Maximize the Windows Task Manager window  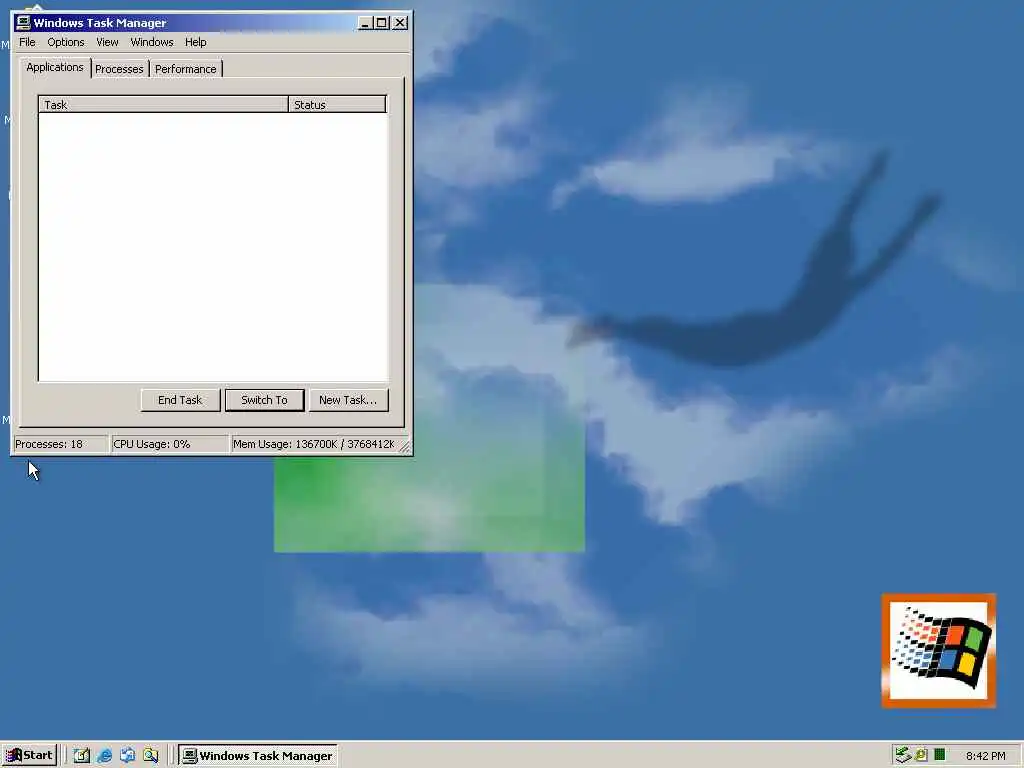(381, 23)
